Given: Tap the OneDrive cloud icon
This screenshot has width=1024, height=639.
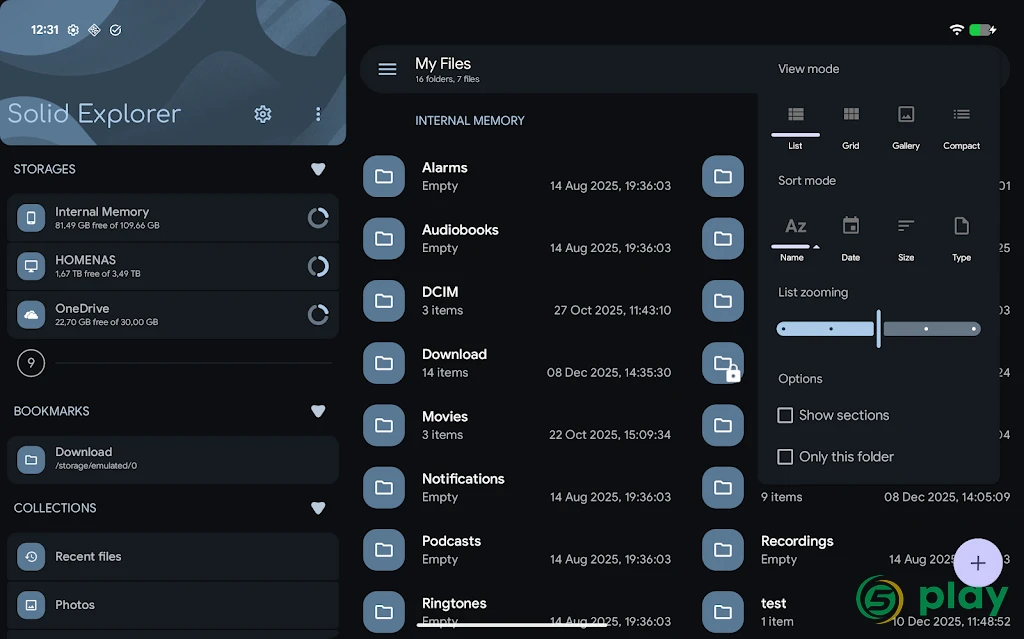Looking at the screenshot, I should [x=31, y=314].
